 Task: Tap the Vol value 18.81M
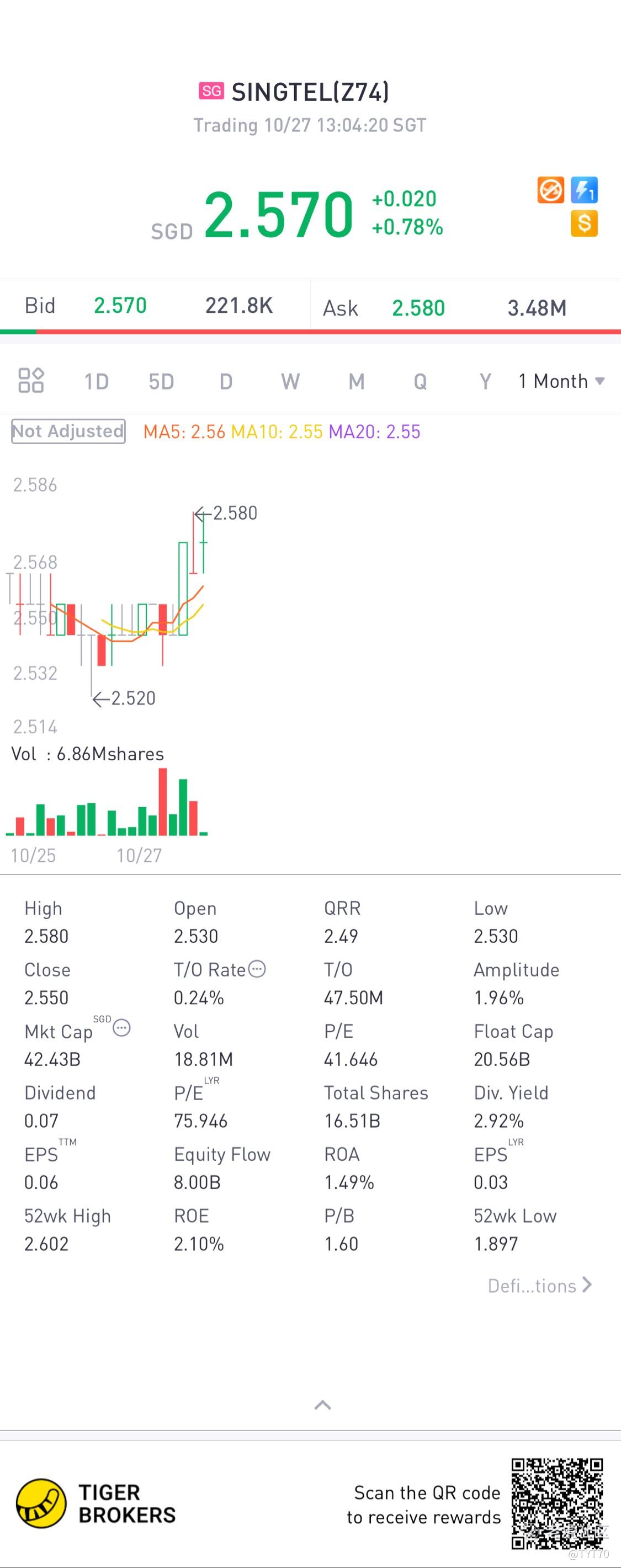click(x=203, y=1059)
